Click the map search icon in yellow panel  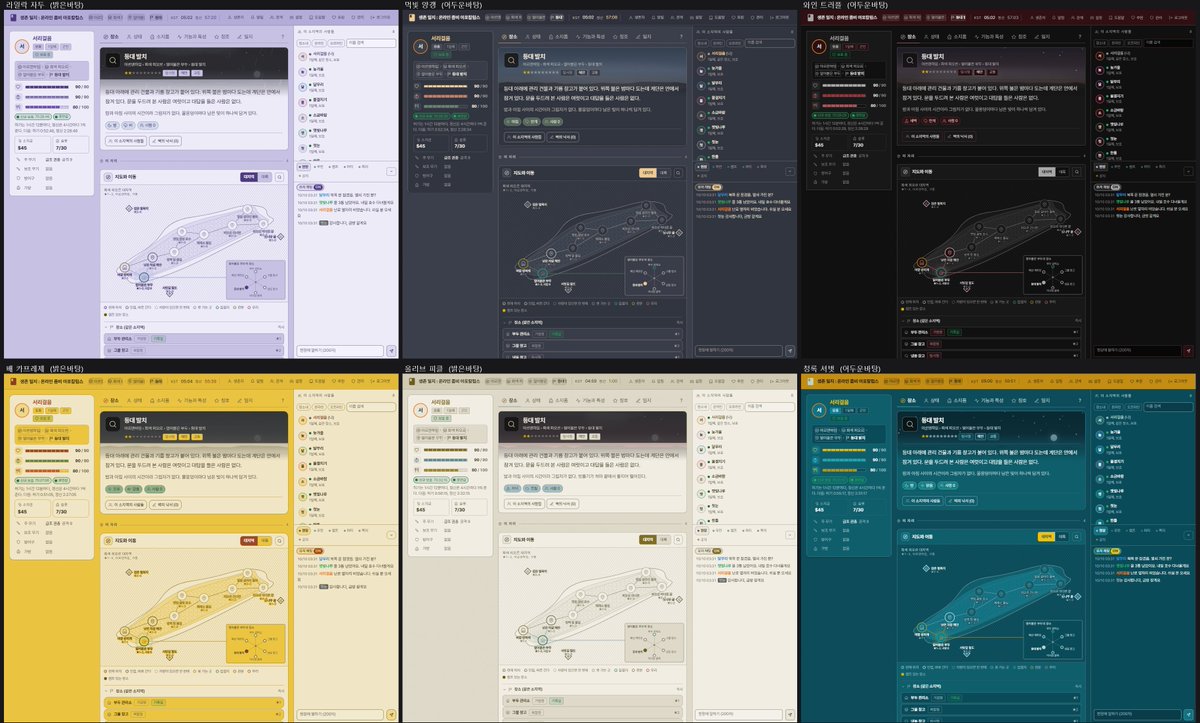(x=281, y=540)
